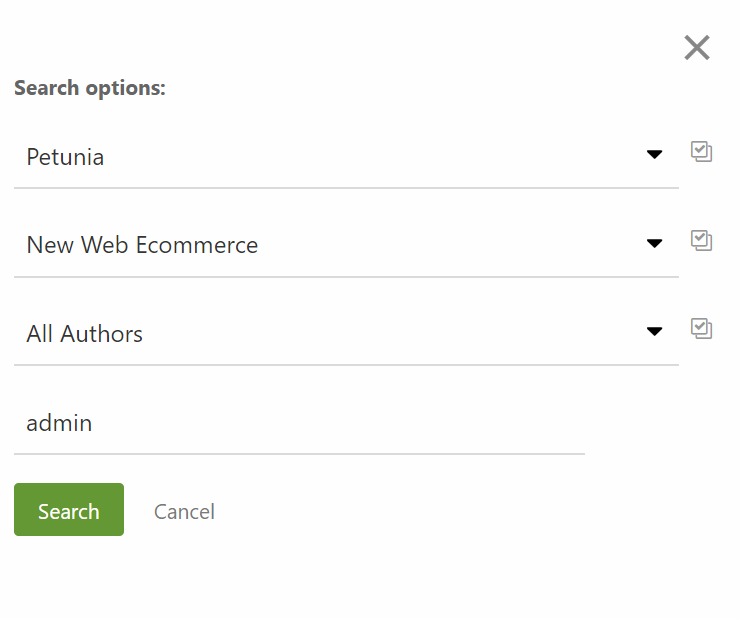Cancel the search options
Image resolution: width=740 pixels, height=619 pixels.
(x=184, y=512)
